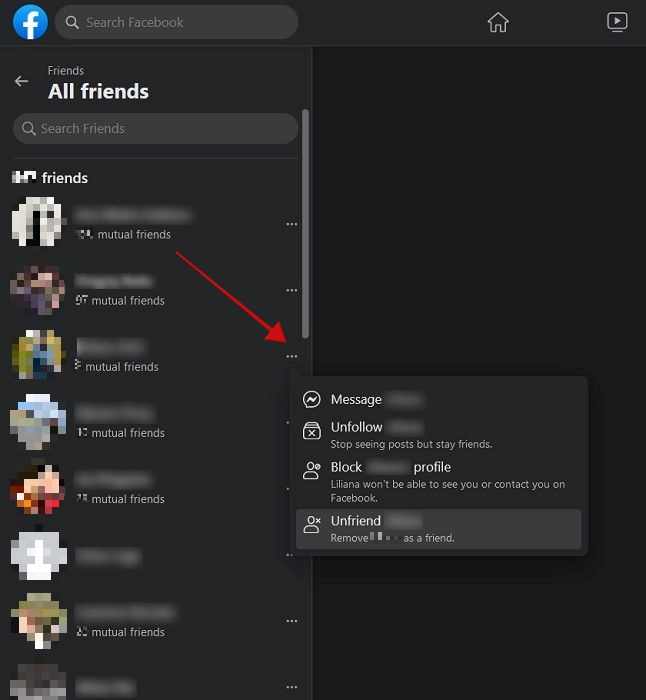This screenshot has width=646, height=700.
Task: Open the seventh friend's profile picture
Action: tap(38, 621)
